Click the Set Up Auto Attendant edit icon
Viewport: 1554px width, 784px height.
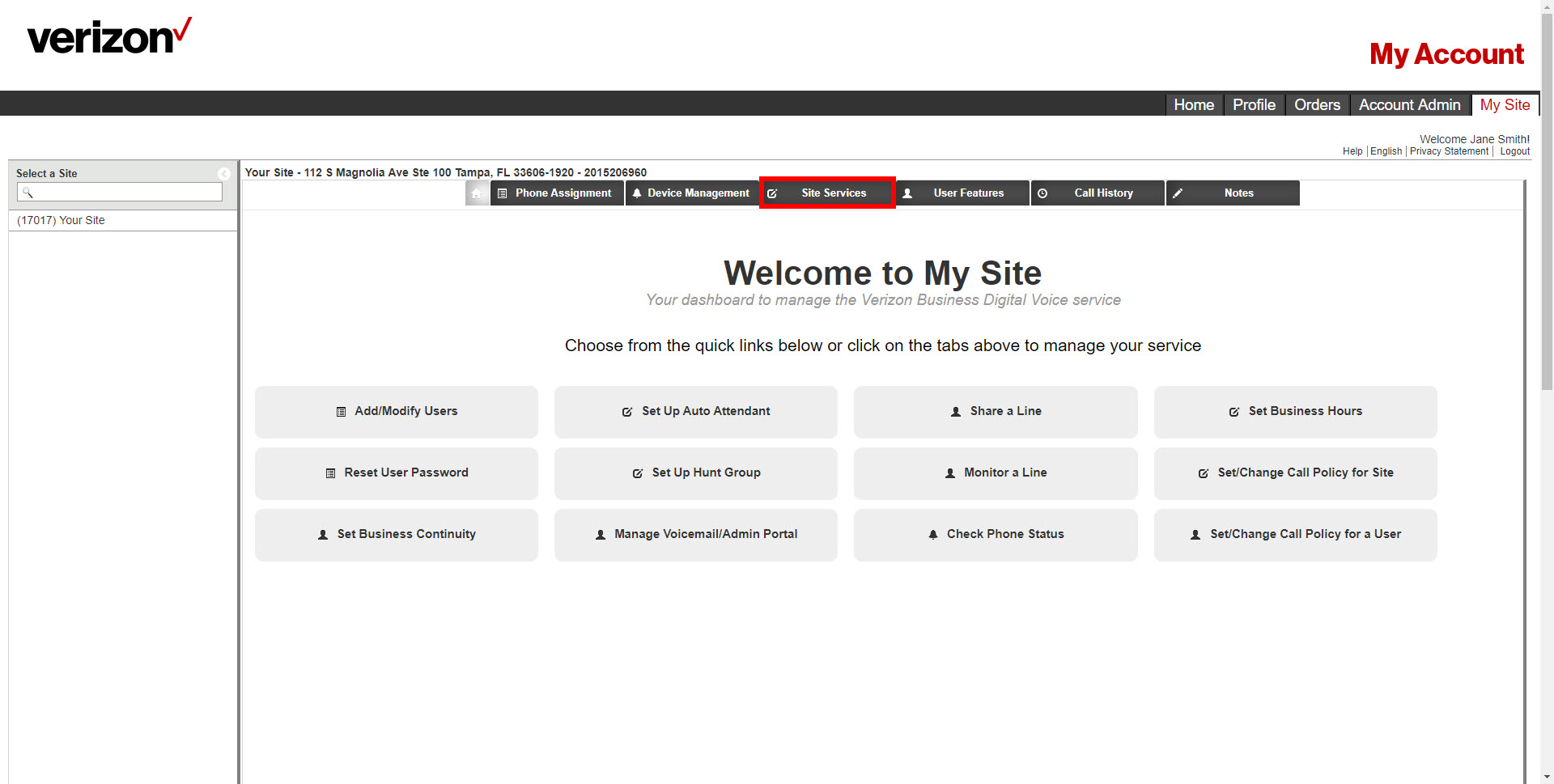(627, 412)
